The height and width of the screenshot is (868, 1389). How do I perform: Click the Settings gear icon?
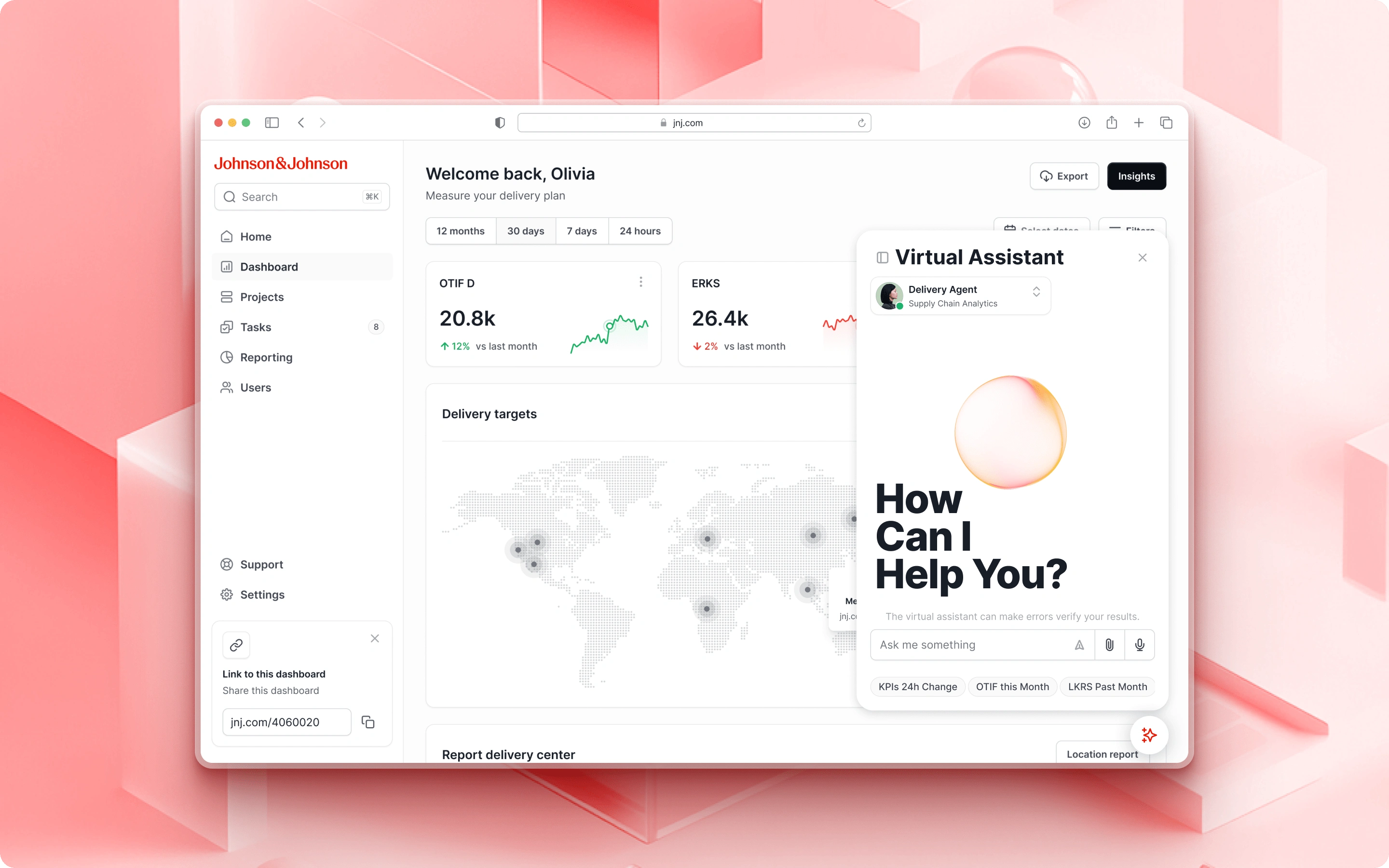tap(227, 594)
